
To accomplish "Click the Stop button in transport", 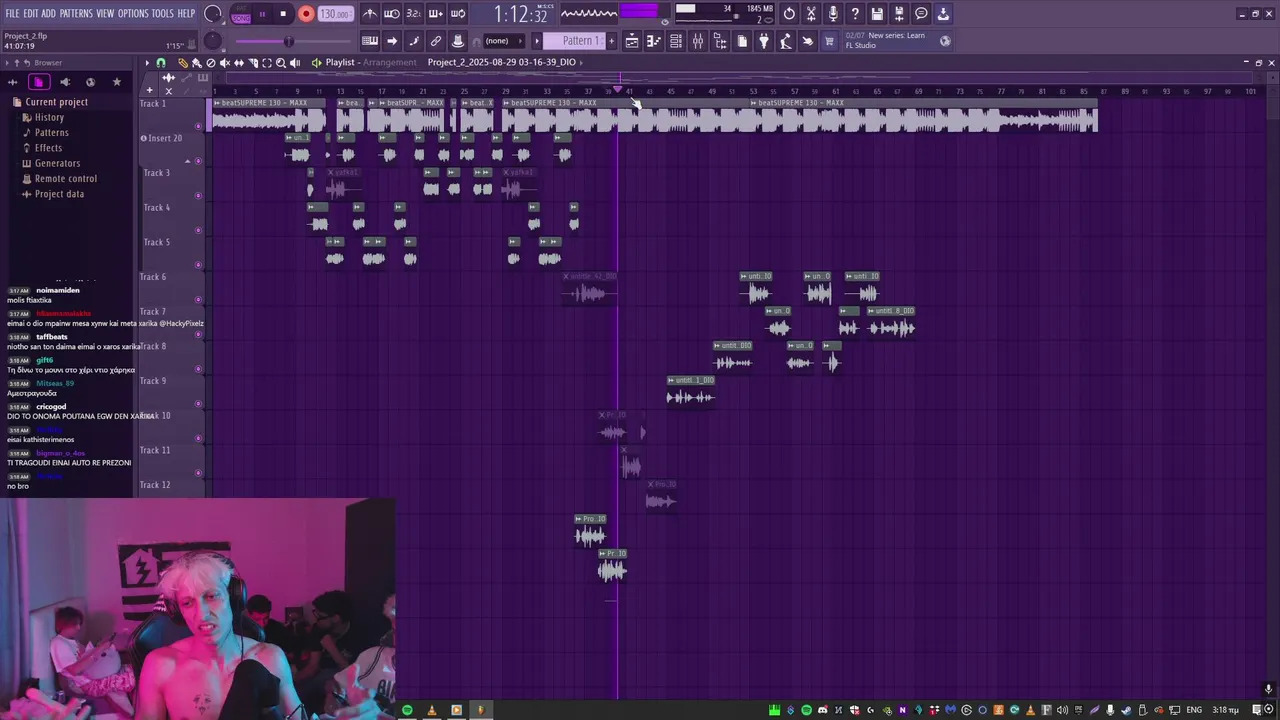I will point(283,14).
